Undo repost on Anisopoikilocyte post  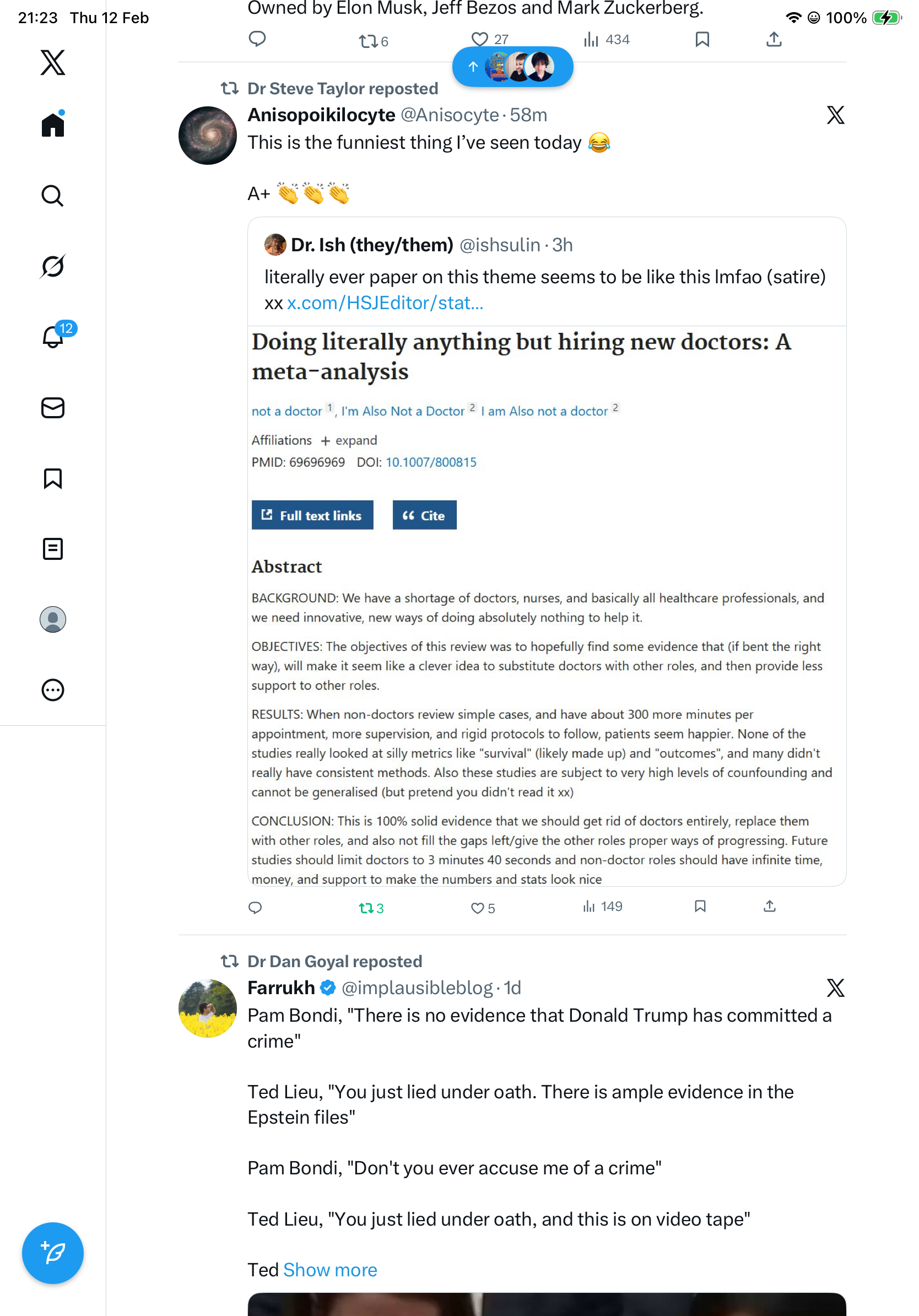click(367, 908)
